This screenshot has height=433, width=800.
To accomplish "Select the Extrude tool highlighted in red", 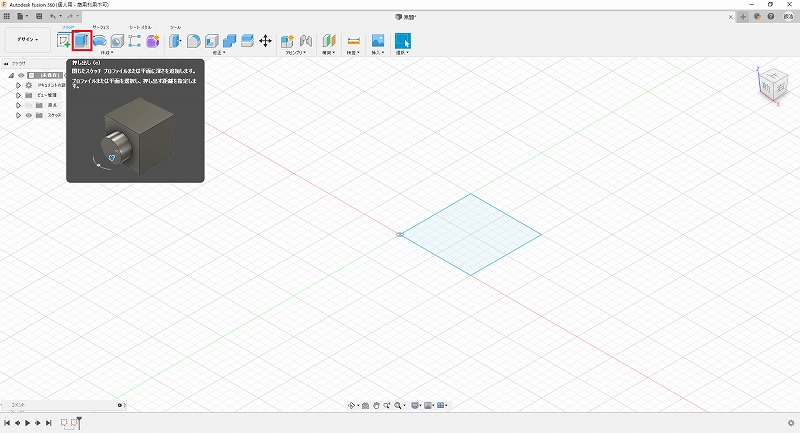I will pos(82,41).
